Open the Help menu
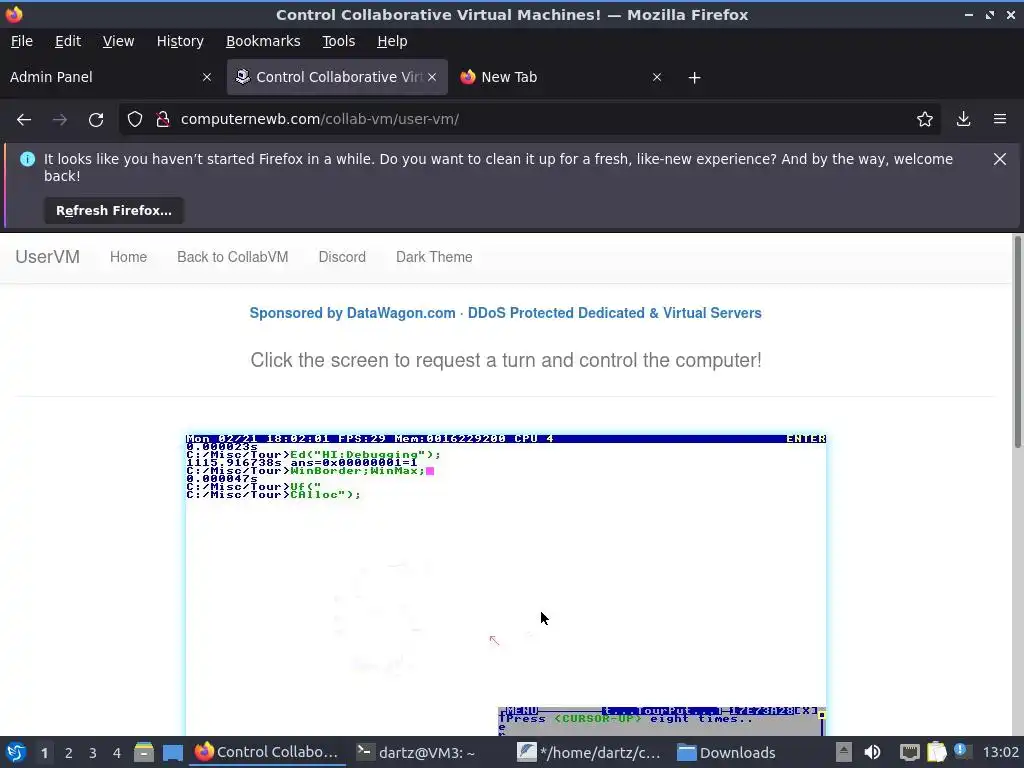The image size is (1024, 768). (392, 41)
